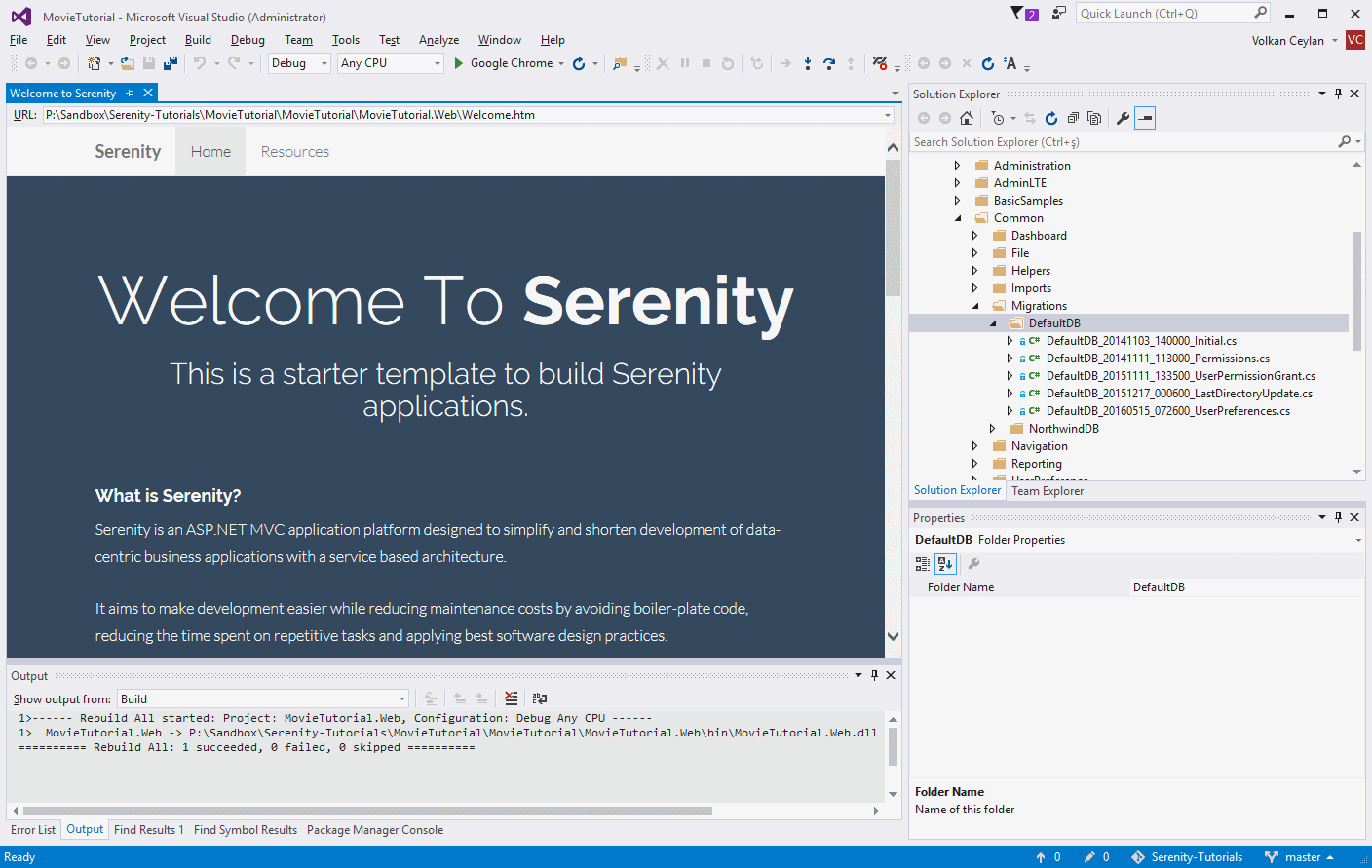Toggle Show All Files in Solution Explorer
This screenshot has width=1372, height=868.
pos(1094,118)
